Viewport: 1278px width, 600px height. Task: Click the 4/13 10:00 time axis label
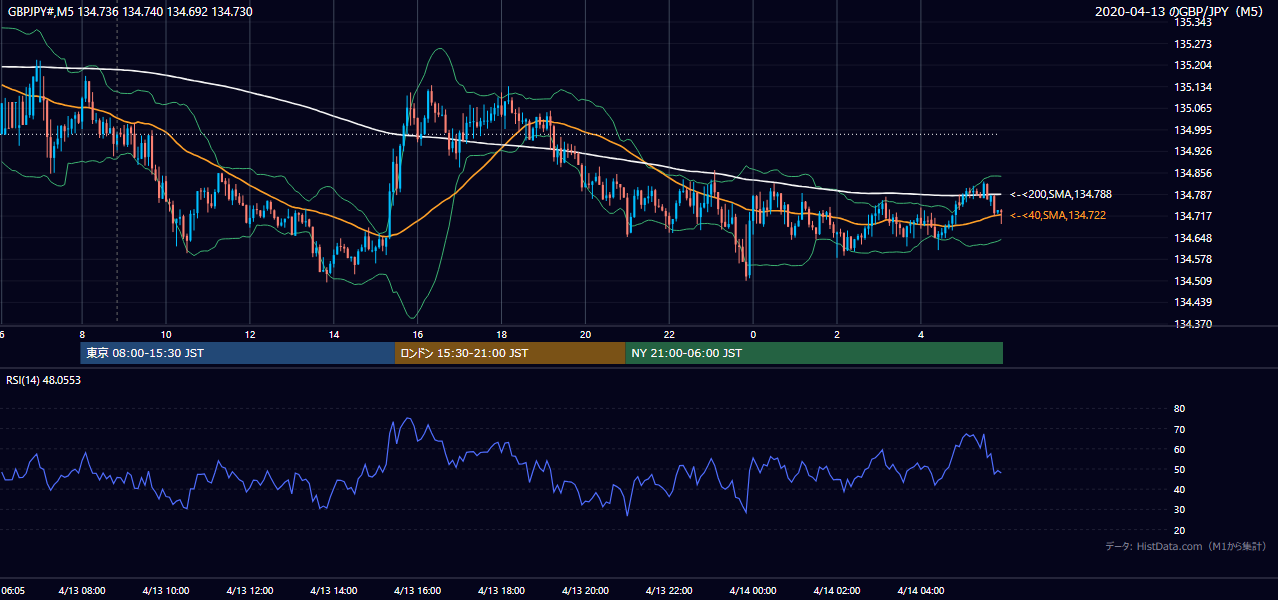pos(166,591)
